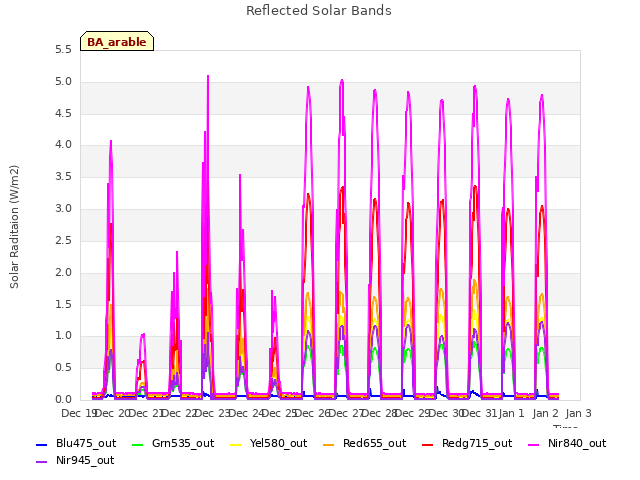
Task: Click the red Redg715_out color marker
Action: pos(427,444)
